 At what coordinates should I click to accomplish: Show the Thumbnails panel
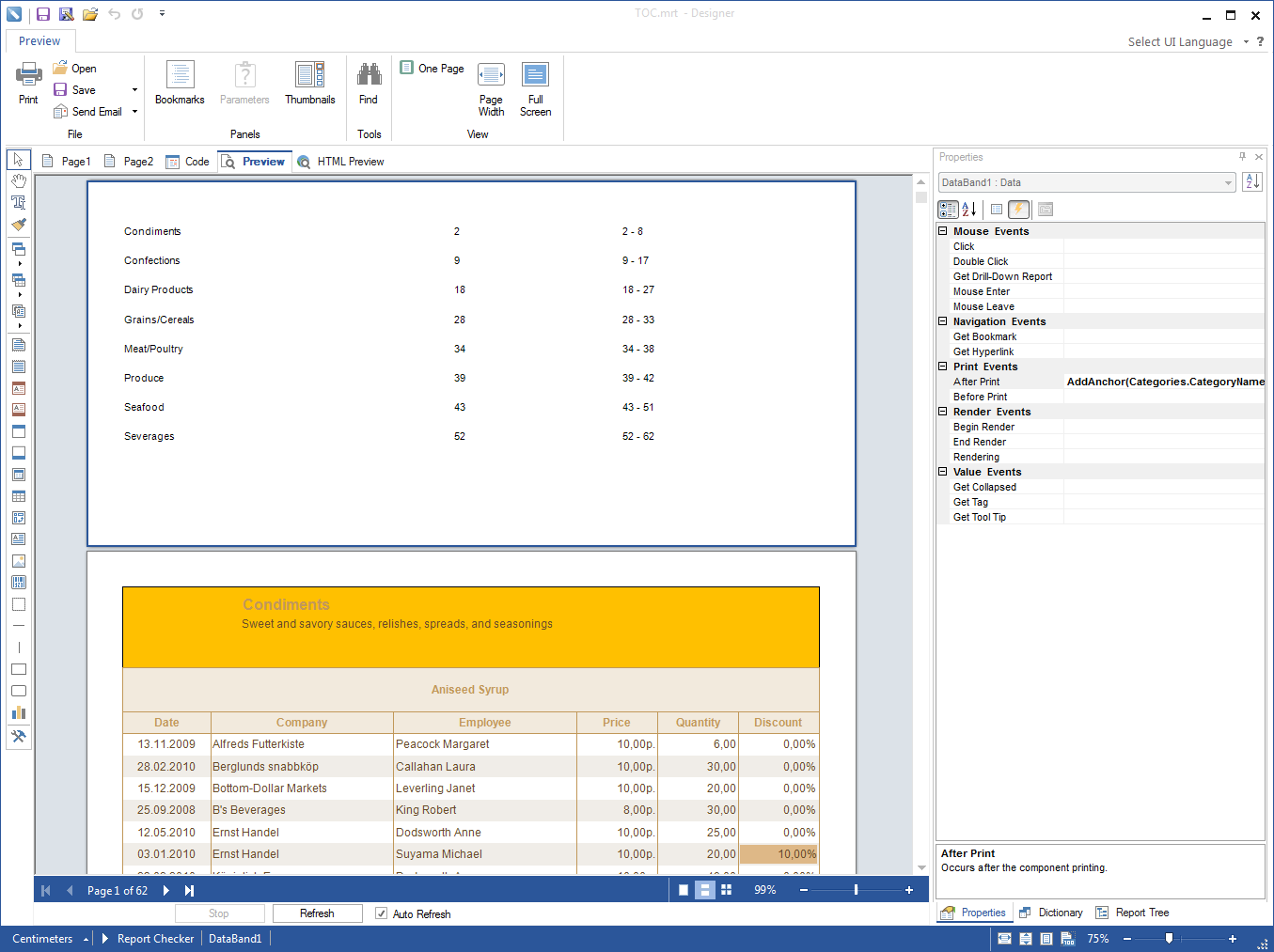(309, 83)
